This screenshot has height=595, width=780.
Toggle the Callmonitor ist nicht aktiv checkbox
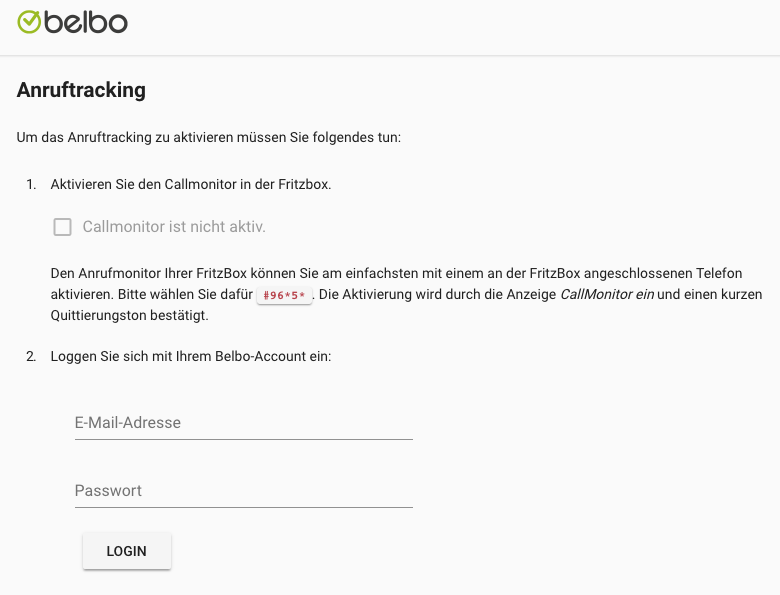tap(63, 227)
